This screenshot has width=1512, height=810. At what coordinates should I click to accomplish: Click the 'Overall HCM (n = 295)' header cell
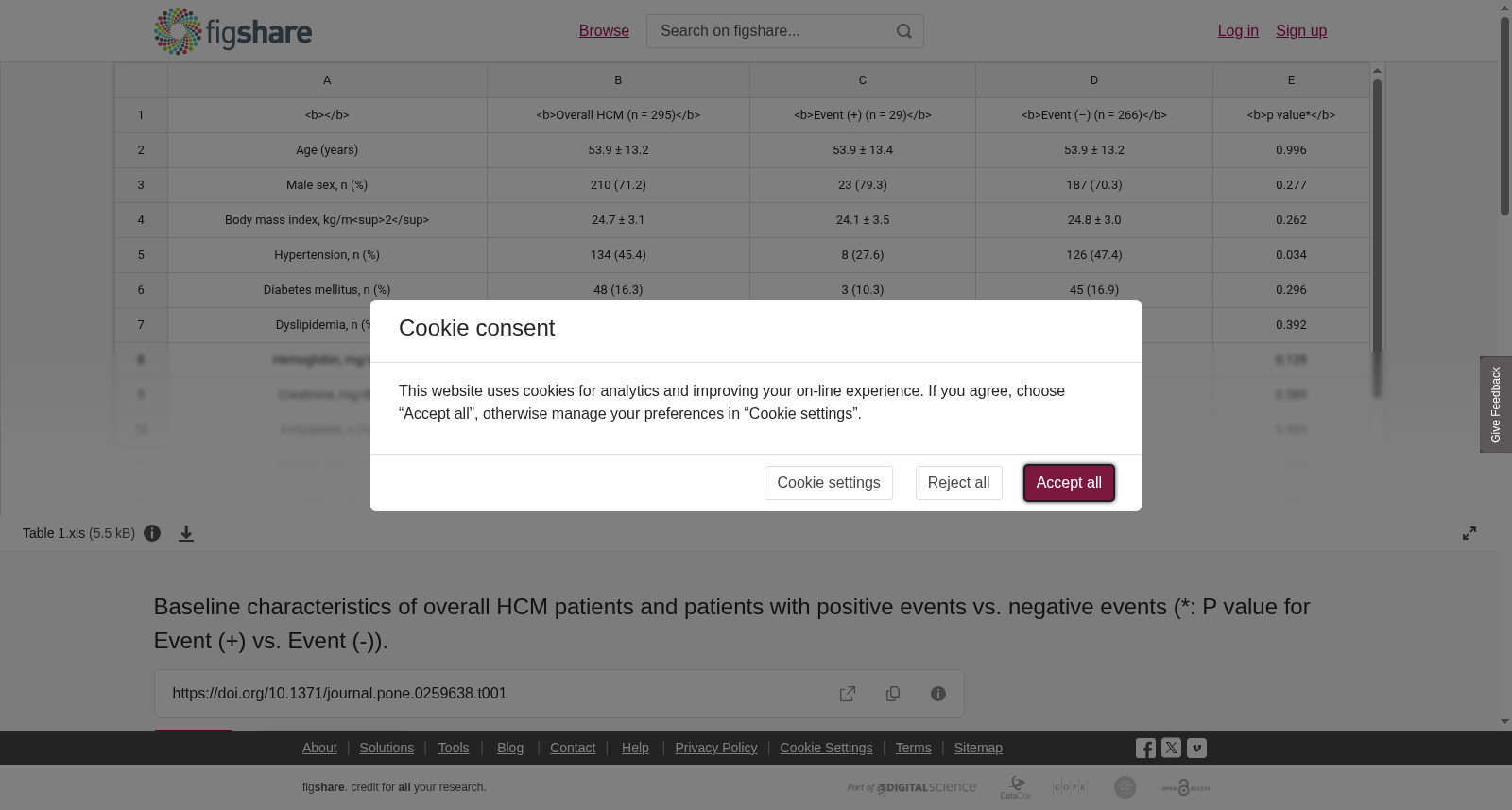pyautogui.click(x=618, y=115)
